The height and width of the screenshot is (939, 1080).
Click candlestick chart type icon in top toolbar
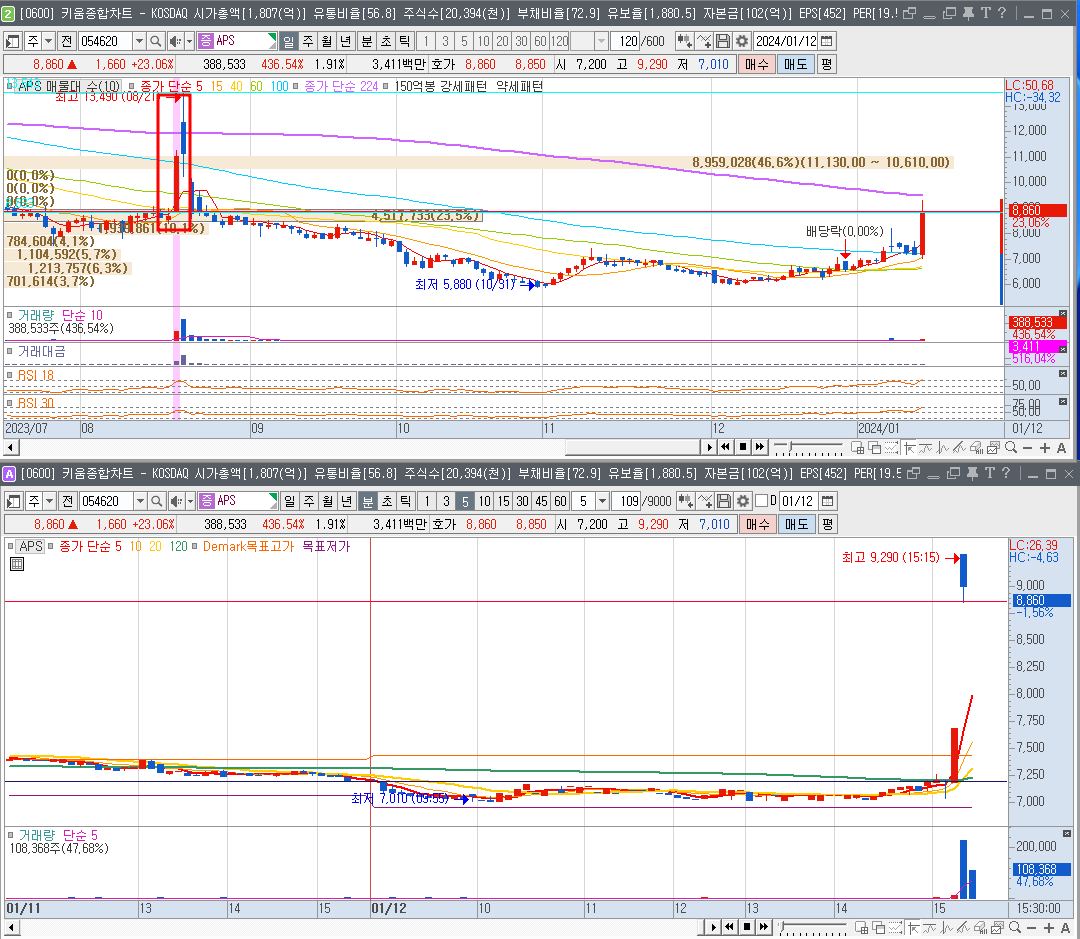[684, 41]
